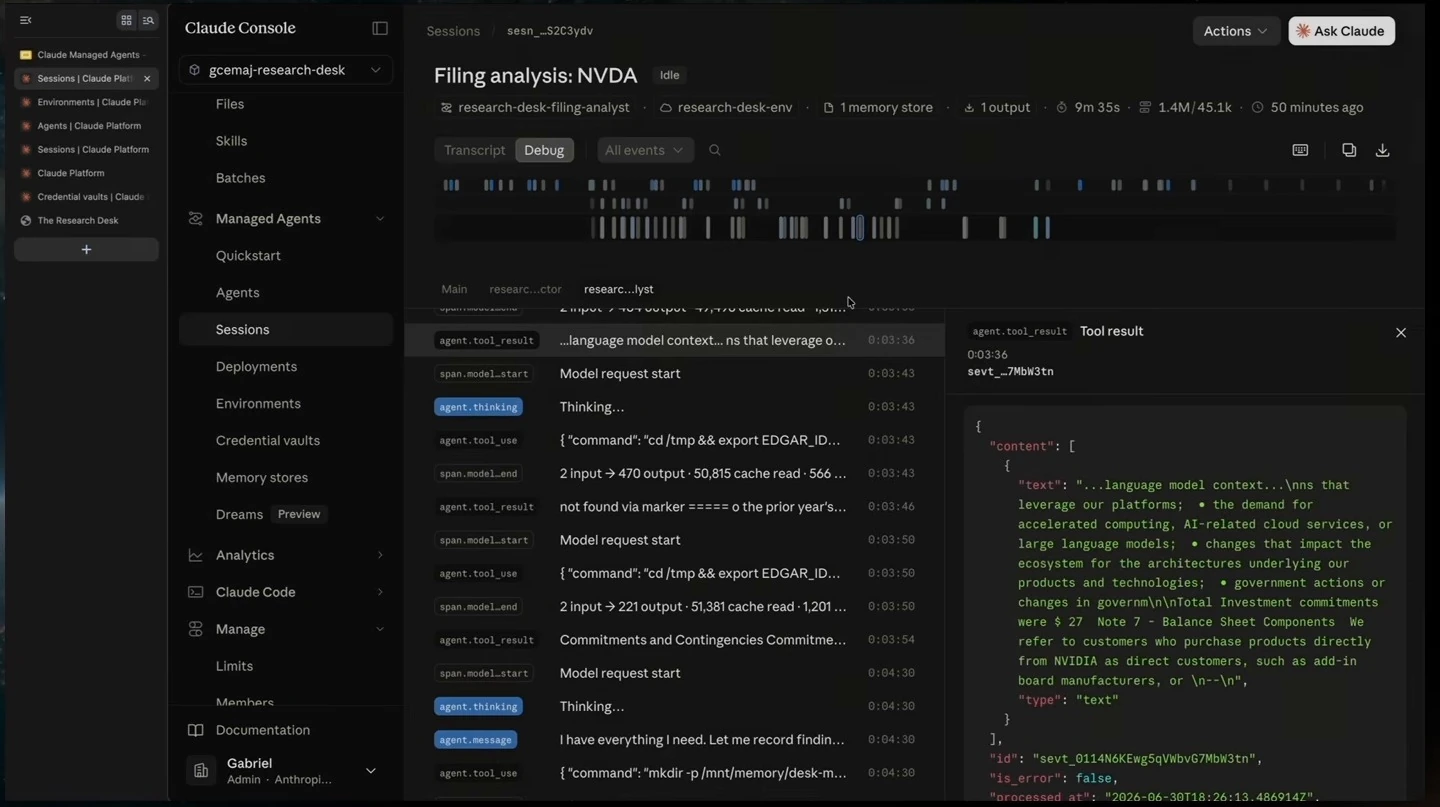Open Memory stores in the sidebar

point(262,477)
